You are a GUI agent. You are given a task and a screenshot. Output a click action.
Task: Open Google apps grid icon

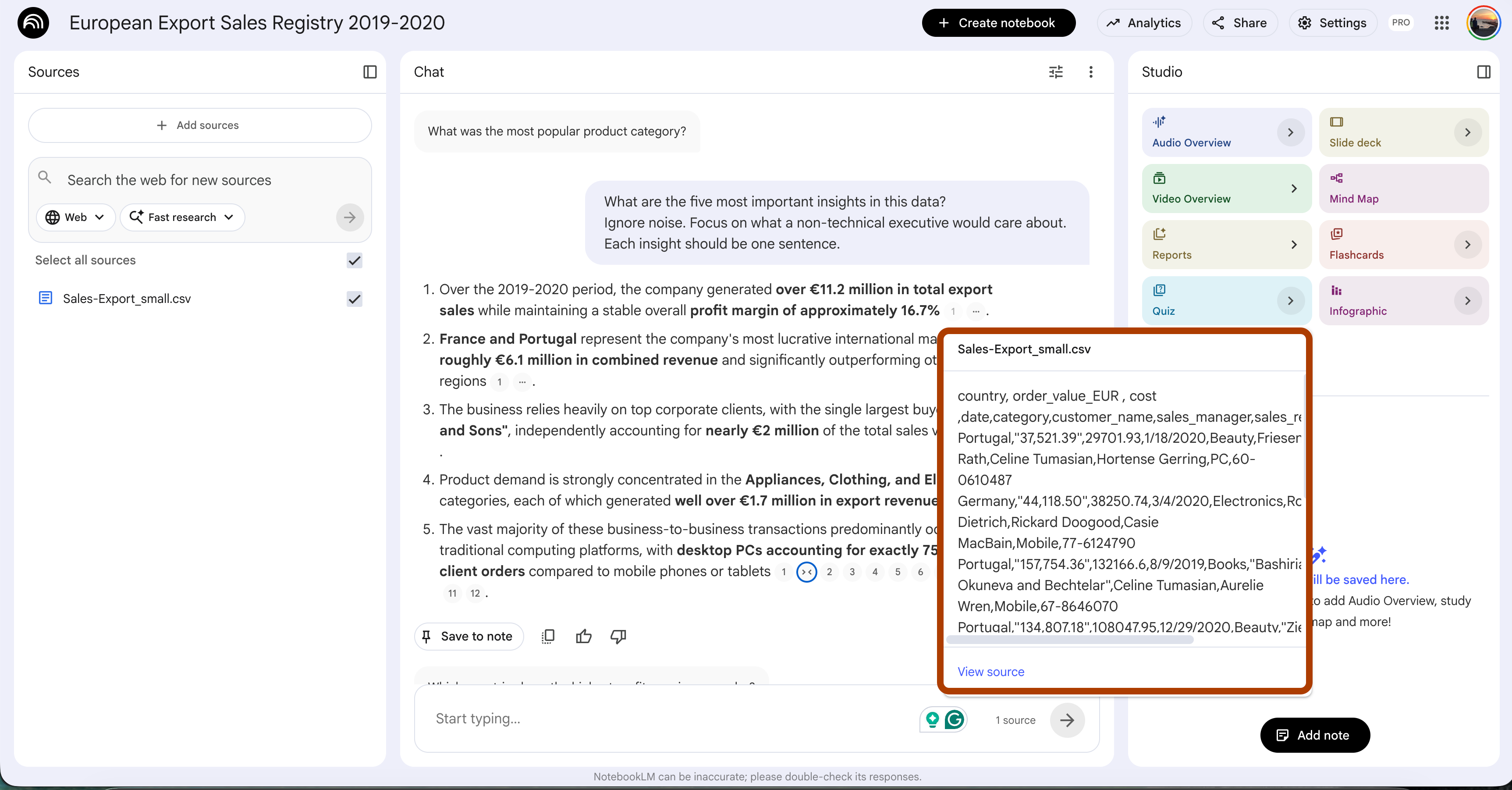pos(1441,23)
